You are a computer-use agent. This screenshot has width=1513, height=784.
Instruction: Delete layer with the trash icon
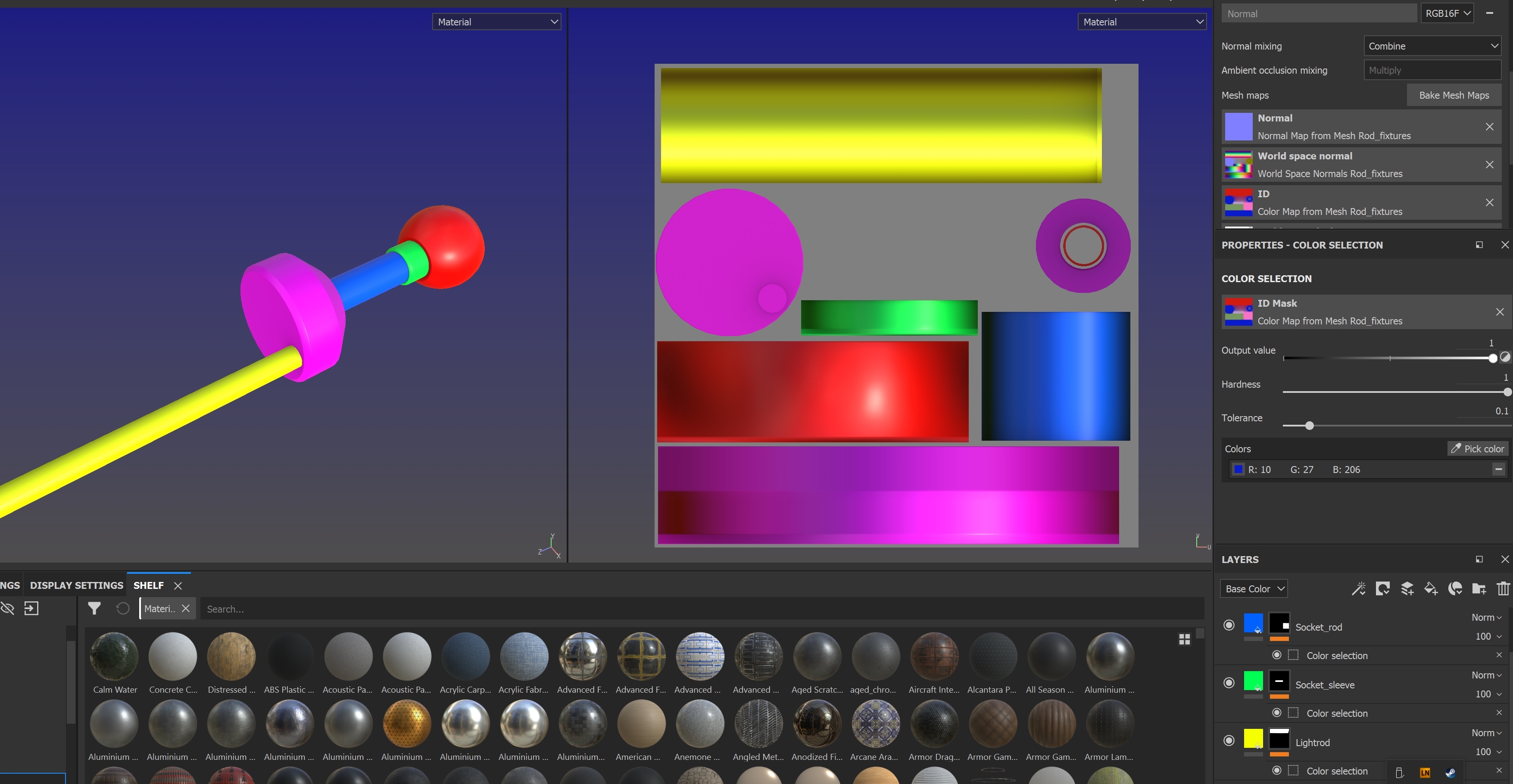coord(1503,588)
